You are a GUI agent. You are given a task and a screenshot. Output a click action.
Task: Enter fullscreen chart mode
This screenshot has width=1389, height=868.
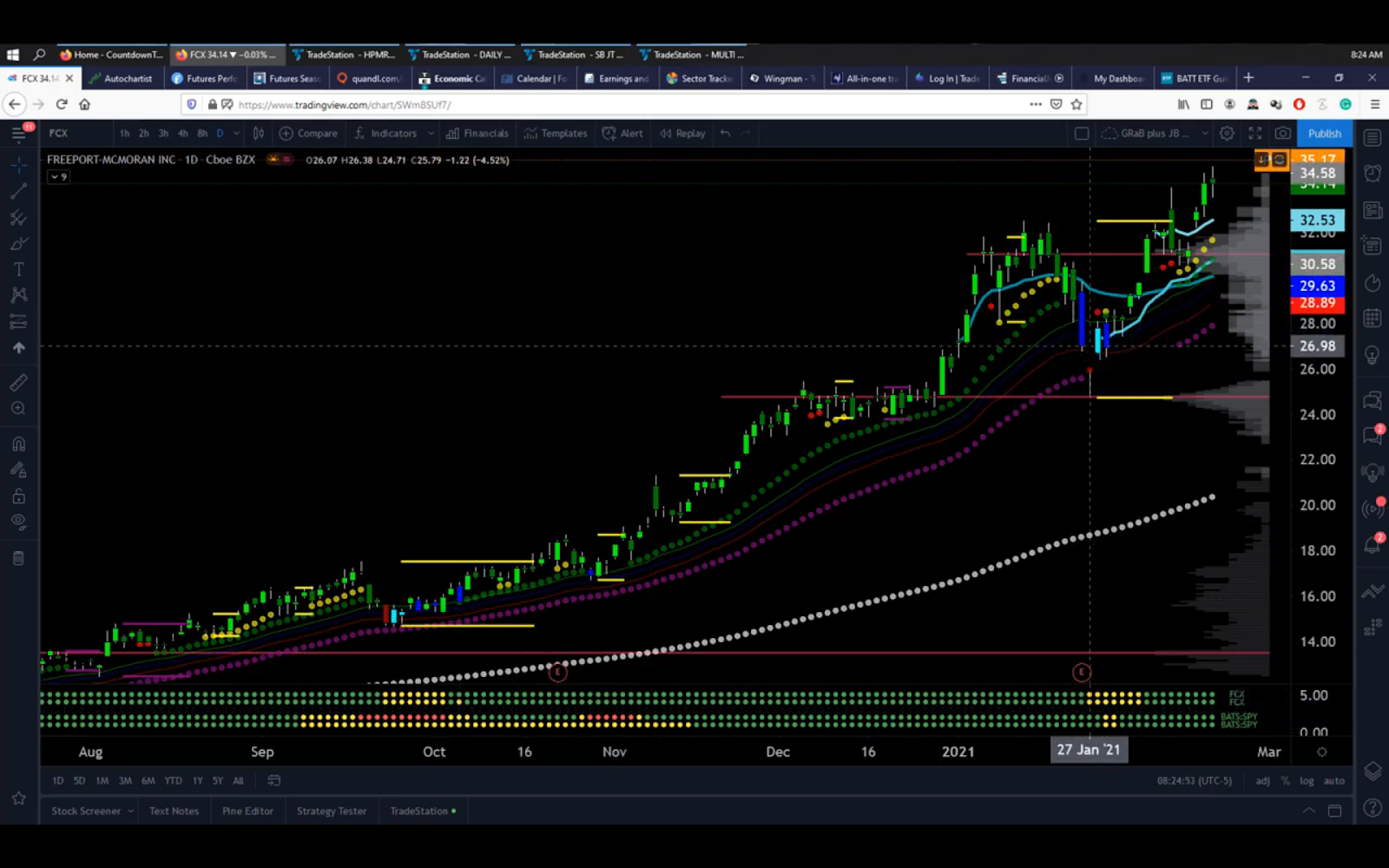pyautogui.click(x=1254, y=134)
